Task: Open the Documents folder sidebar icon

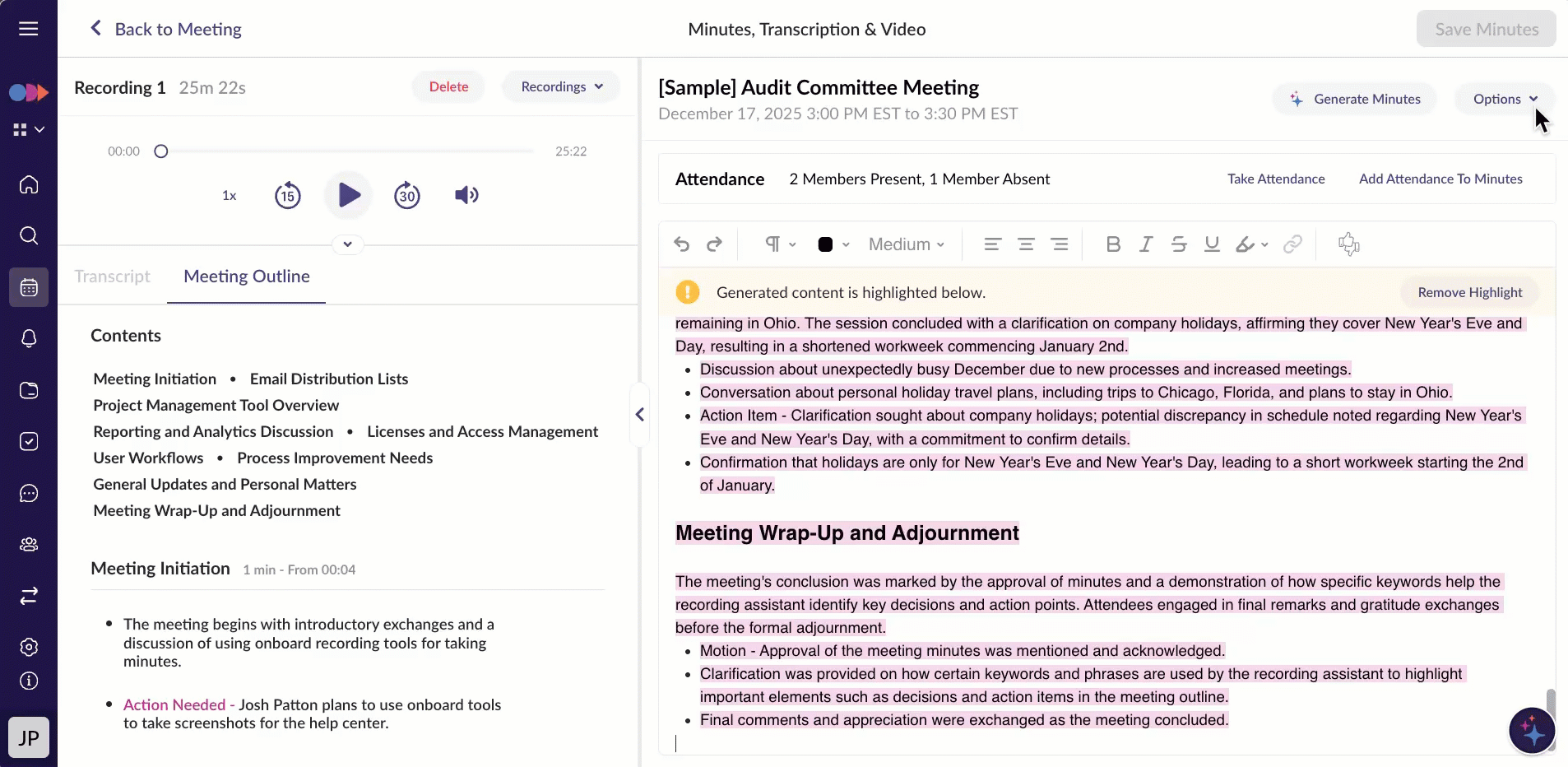Action: (x=29, y=390)
